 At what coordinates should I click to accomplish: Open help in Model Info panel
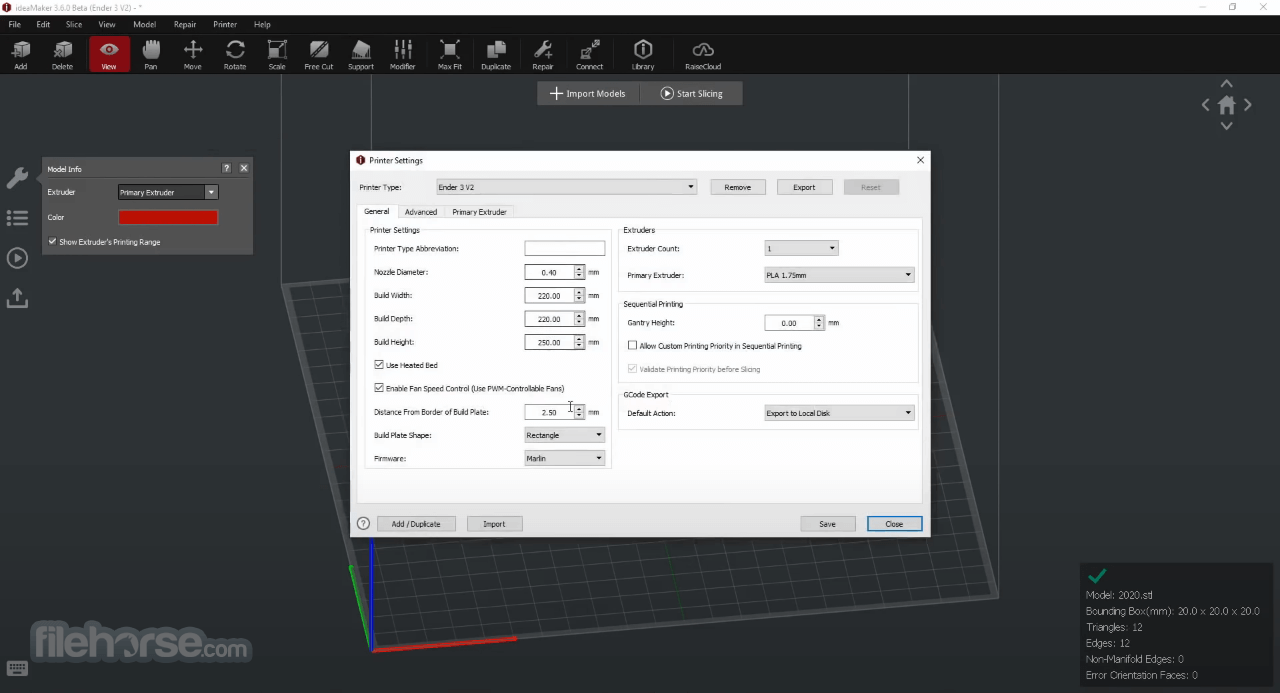coord(227,169)
